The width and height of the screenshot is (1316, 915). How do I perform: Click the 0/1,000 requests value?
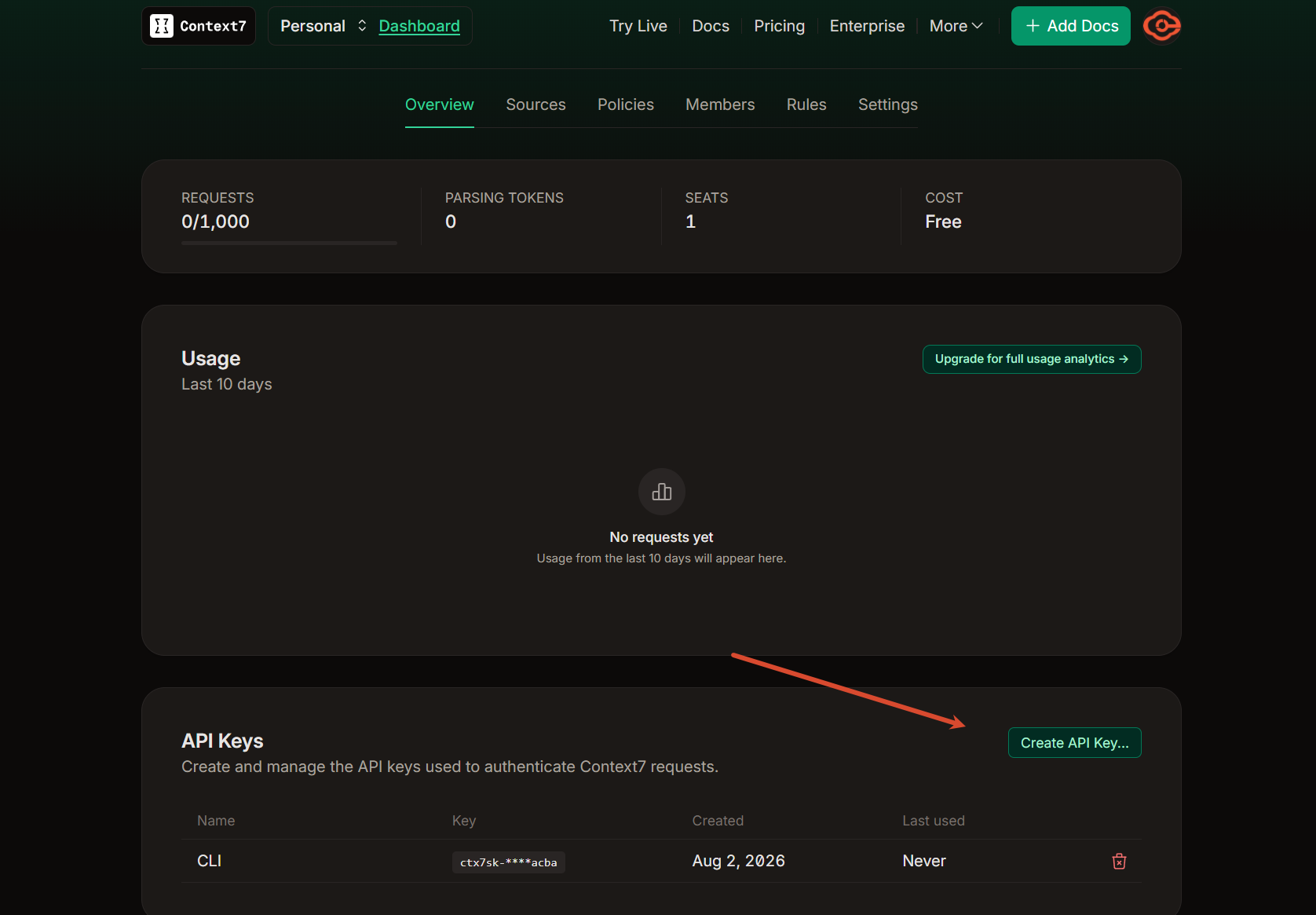(215, 221)
